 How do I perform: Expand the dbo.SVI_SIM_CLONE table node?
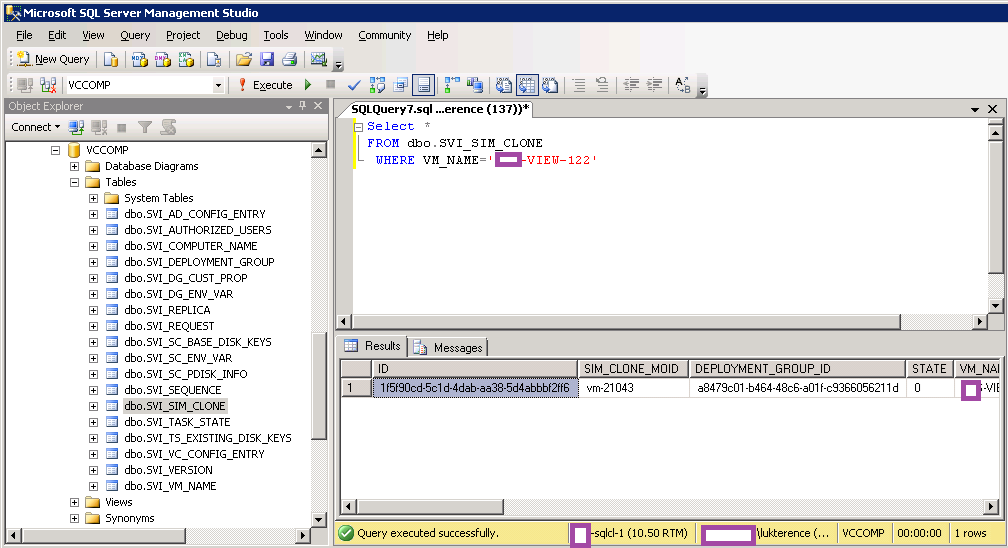[x=93, y=406]
